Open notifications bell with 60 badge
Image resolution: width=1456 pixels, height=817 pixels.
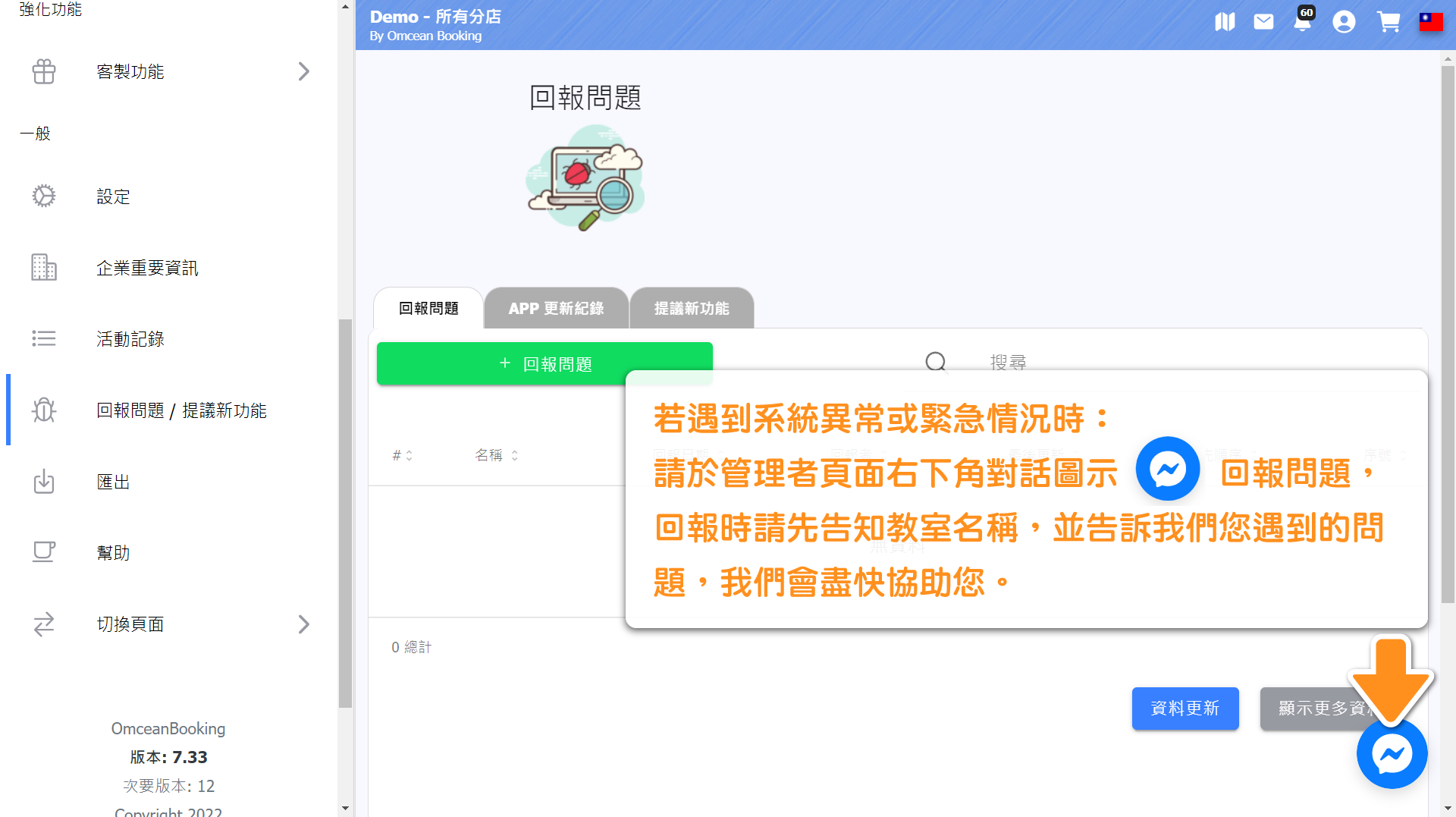tap(1302, 22)
